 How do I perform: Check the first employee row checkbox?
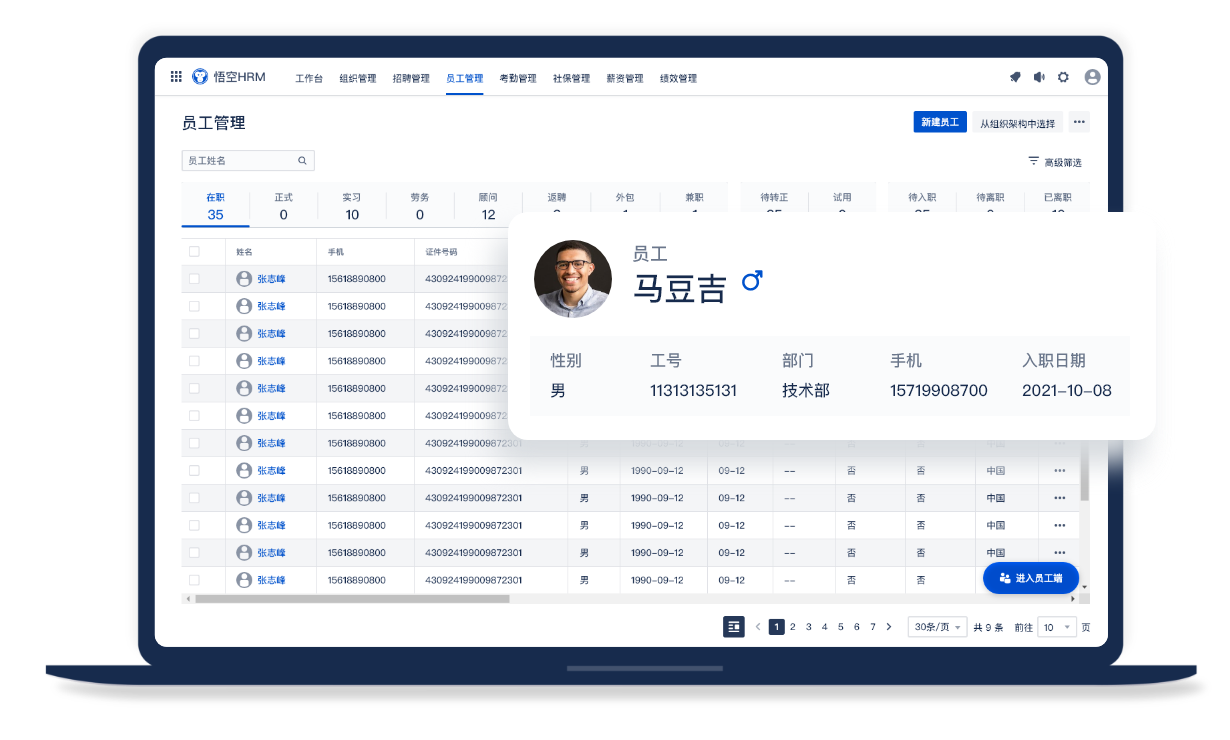coord(194,279)
